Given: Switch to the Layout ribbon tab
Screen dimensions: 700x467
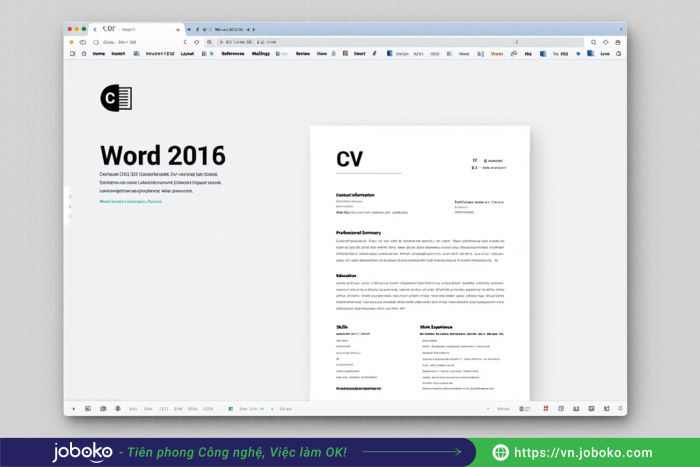Looking at the screenshot, I should (x=187, y=54).
